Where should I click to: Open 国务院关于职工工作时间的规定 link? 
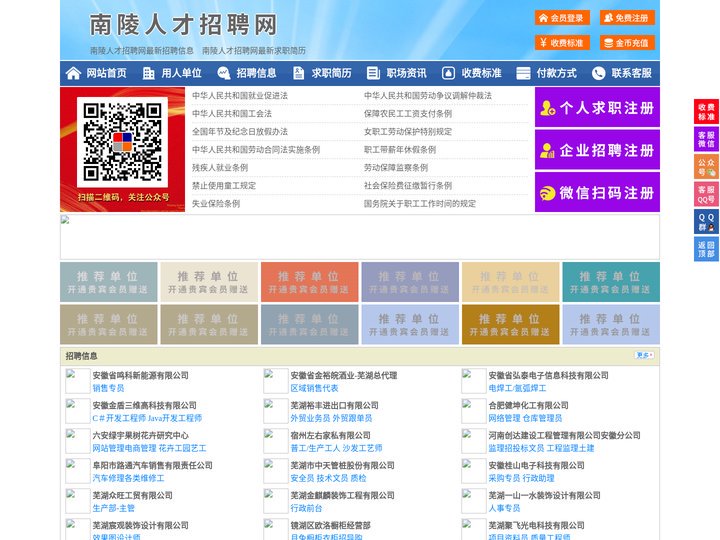(420, 203)
